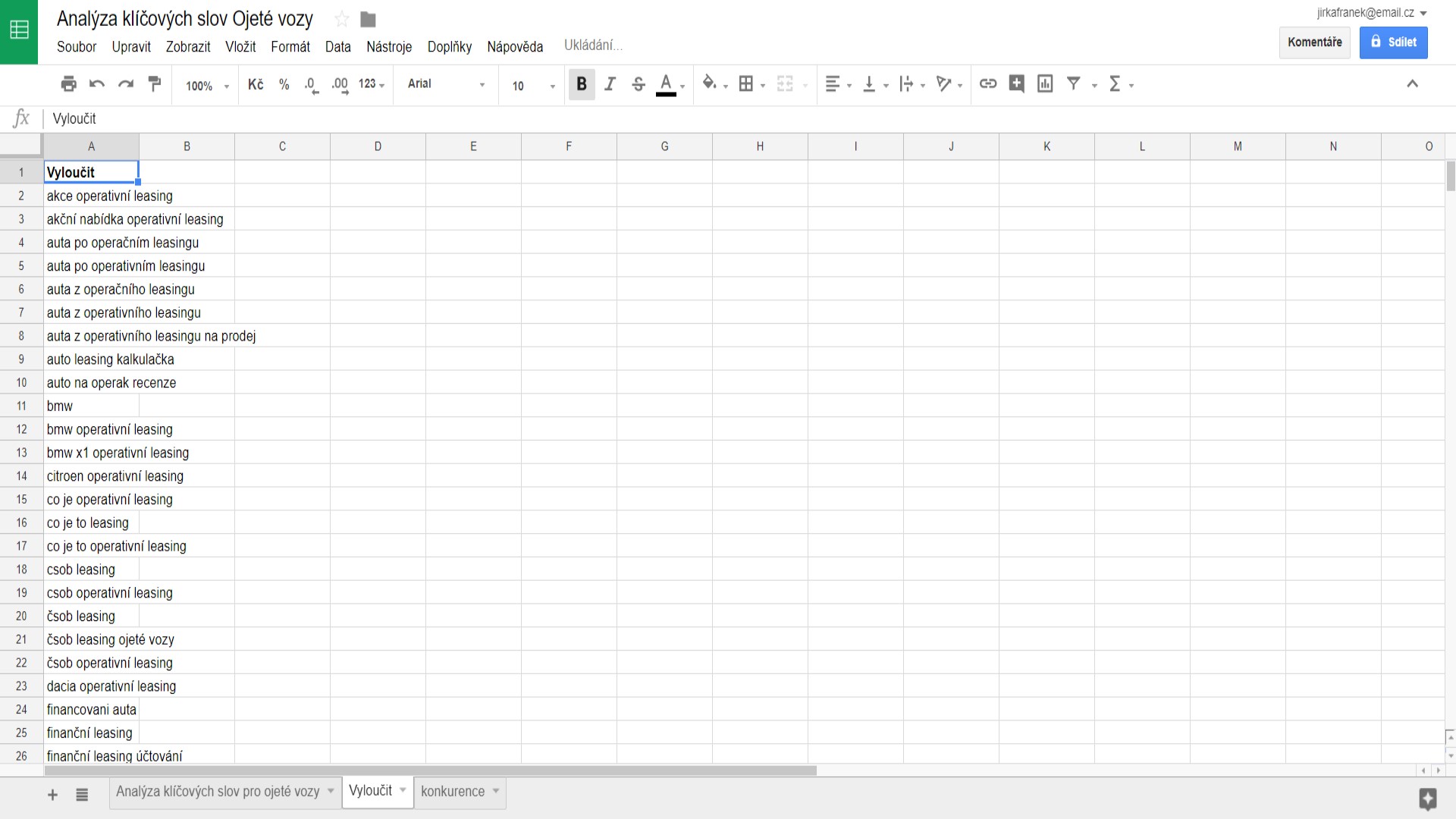The width and height of the screenshot is (1456, 819).
Task: Format as percent
Action: pyautogui.click(x=284, y=84)
